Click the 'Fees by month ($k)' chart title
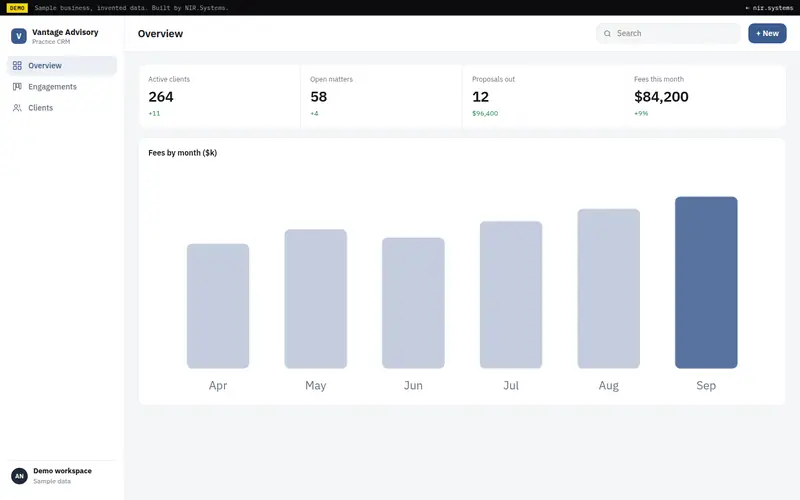This screenshot has height=500, width=800. click(x=183, y=153)
